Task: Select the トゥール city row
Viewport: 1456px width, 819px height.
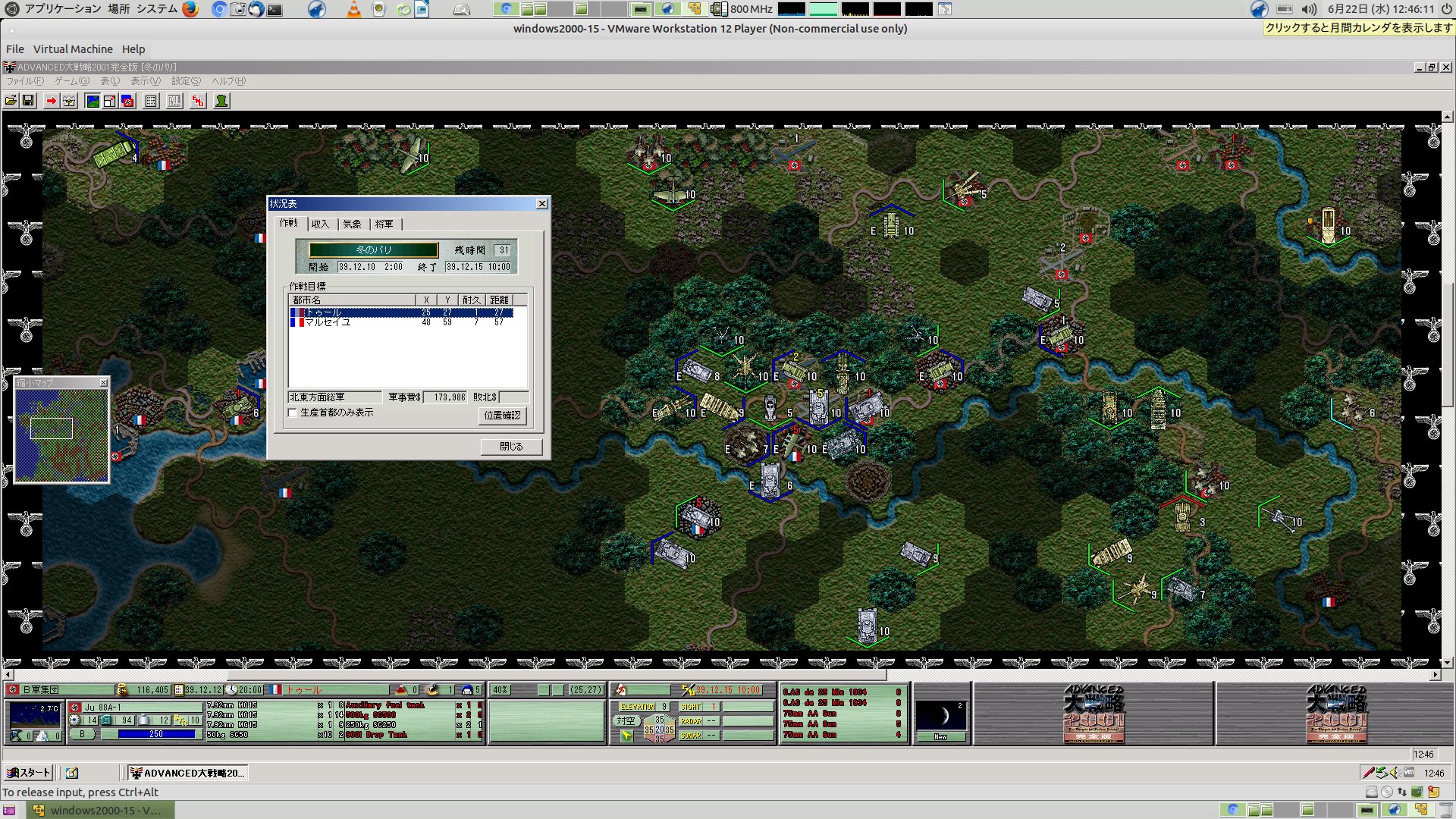Action: 401,312
